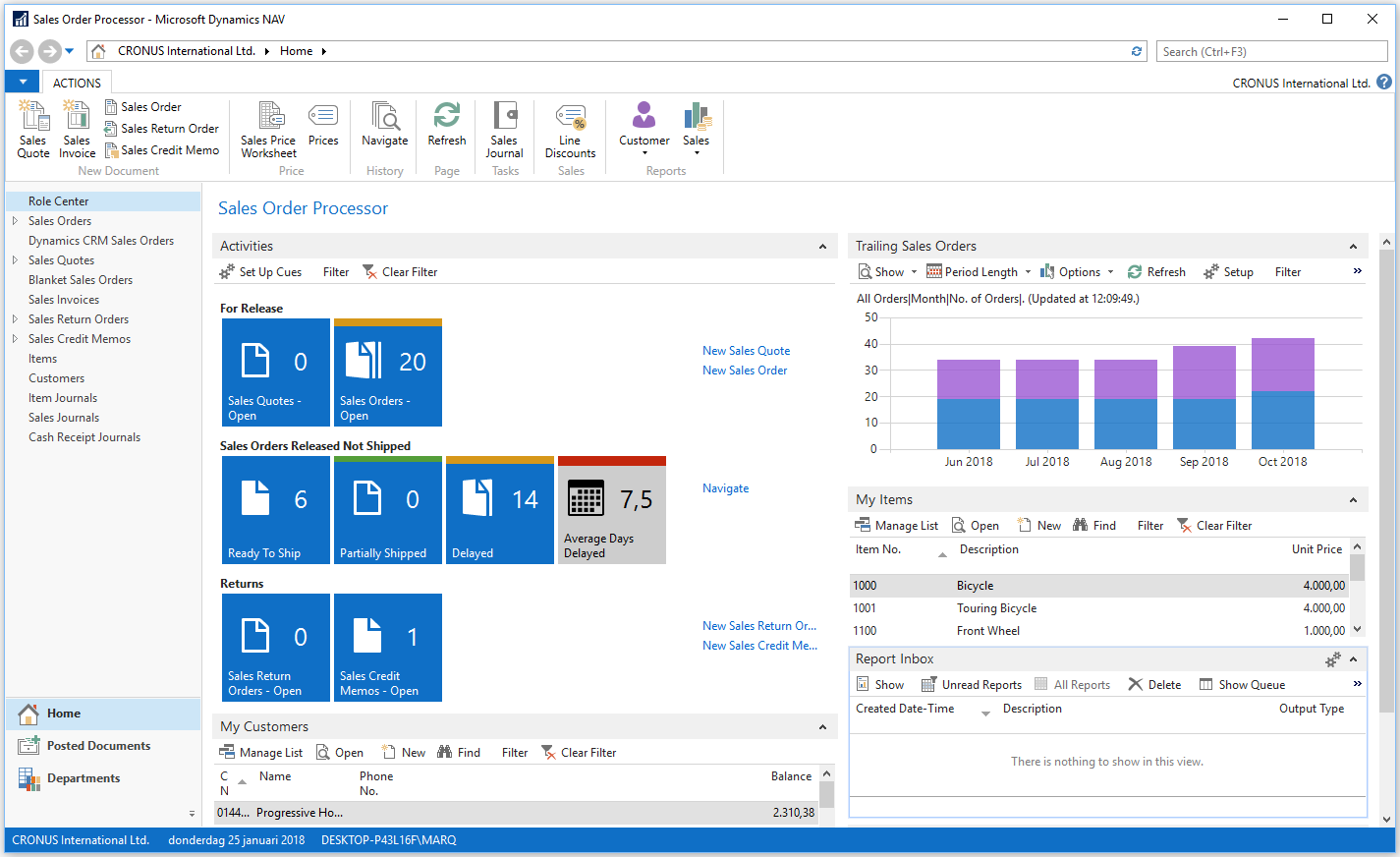Click Show Queue in Report Inbox
Image resolution: width=1400 pixels, height=857 pixels.
(x=1242, y=685)
